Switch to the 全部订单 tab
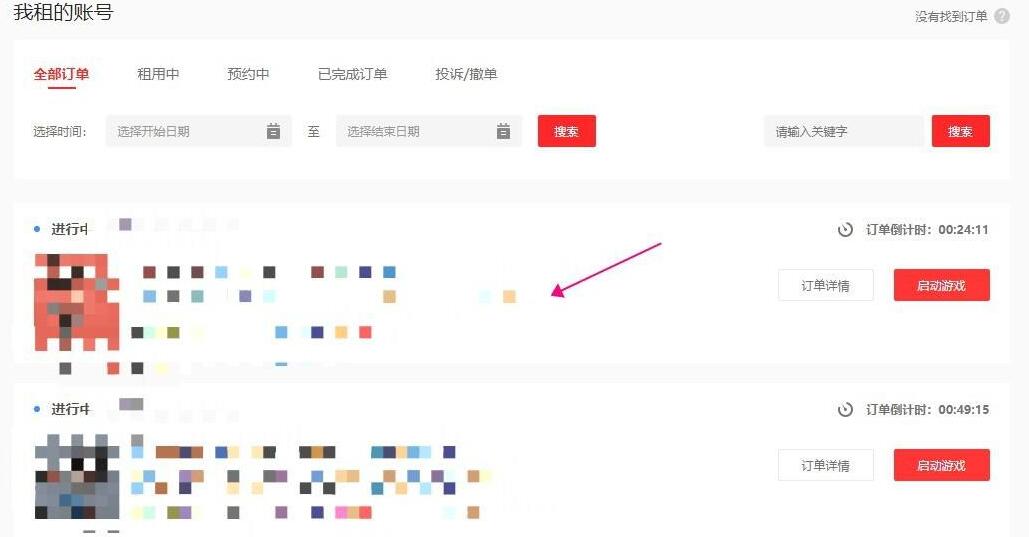This screenshot has width=1029, height=537. [61, 74]
